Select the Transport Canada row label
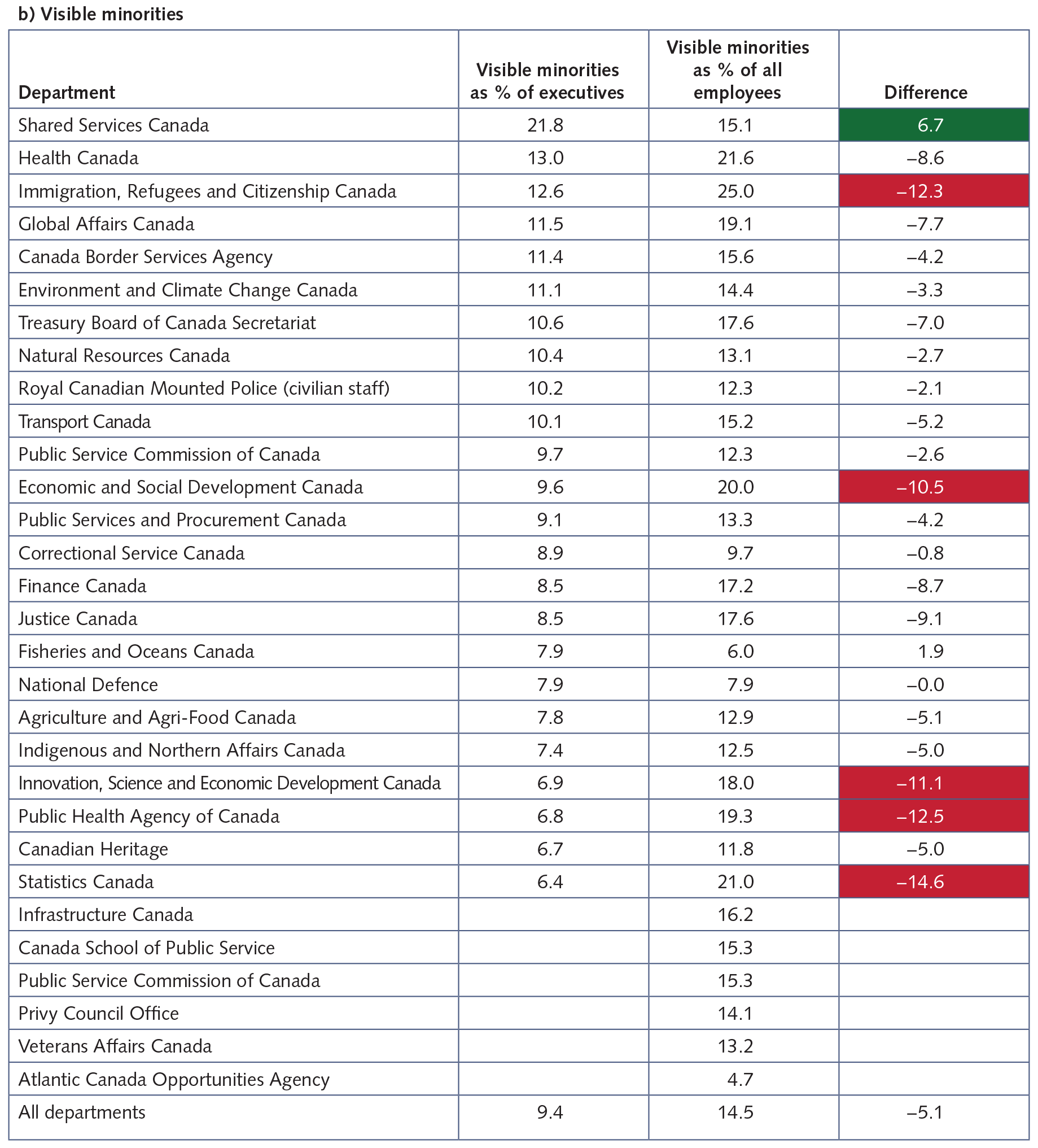1038x1148 pixels. click(x=85, y=421)
